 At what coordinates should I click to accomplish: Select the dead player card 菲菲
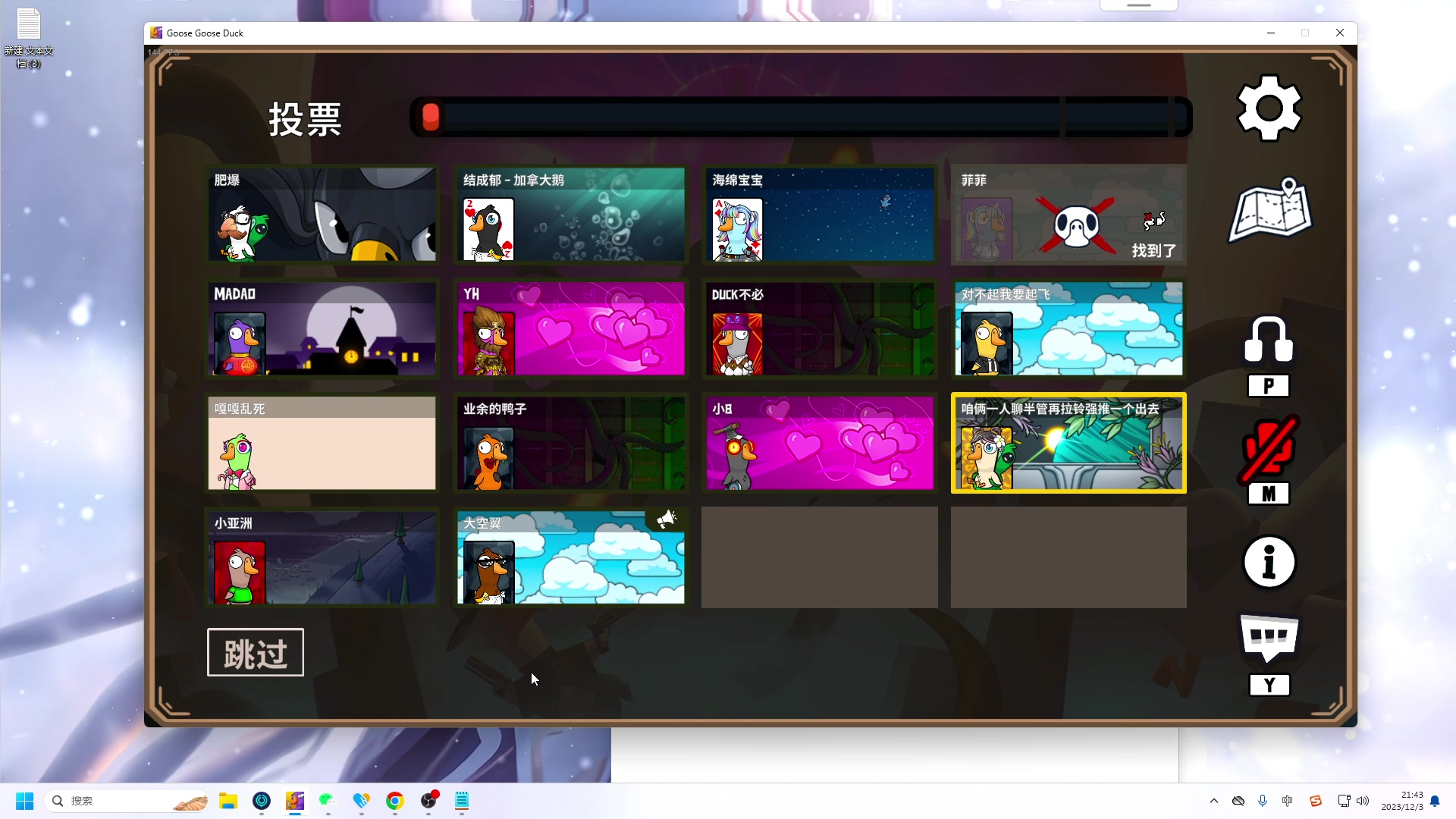(x=1068, y=215)
